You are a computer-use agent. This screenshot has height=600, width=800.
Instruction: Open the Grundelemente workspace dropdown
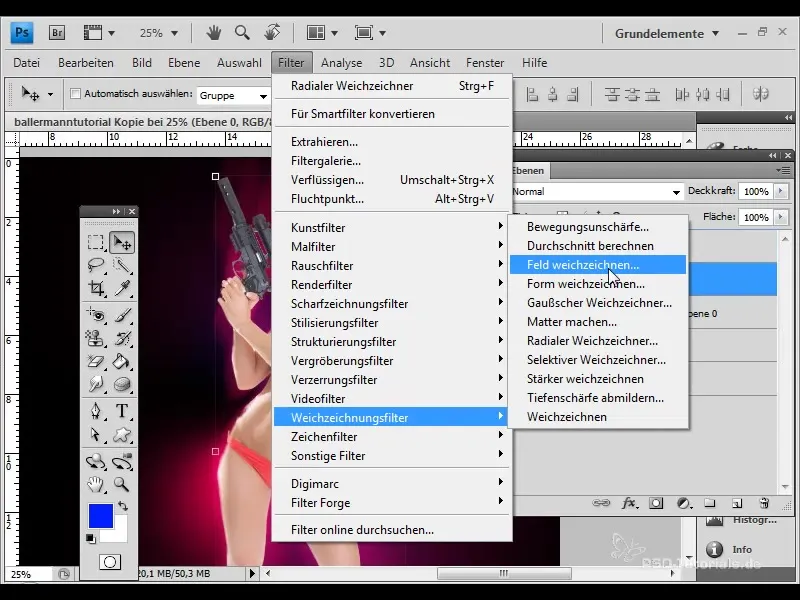(667, 34)
